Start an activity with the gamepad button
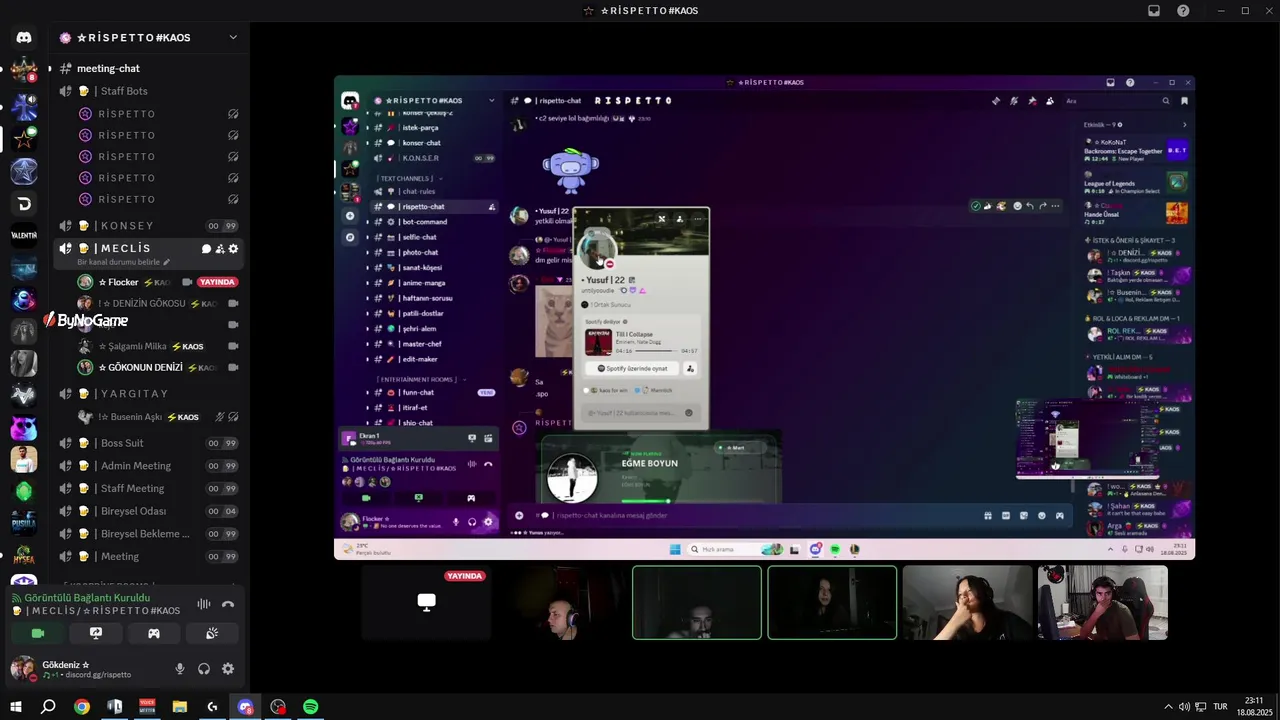The height and width of the screenshot is (720, 1280). 154,633
